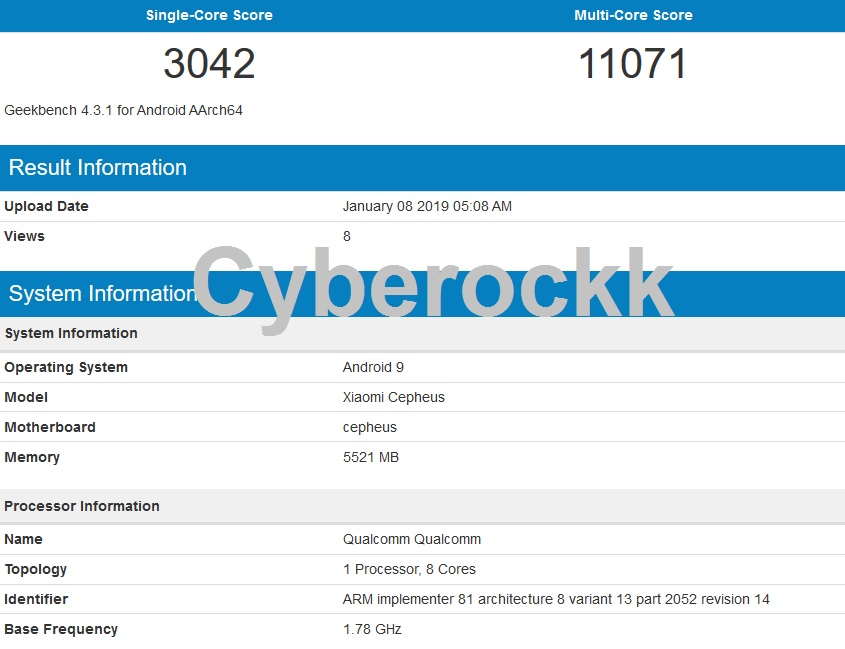Click the Base Frequency label
This screenshot has height=649, width=845.
(61, 629)
